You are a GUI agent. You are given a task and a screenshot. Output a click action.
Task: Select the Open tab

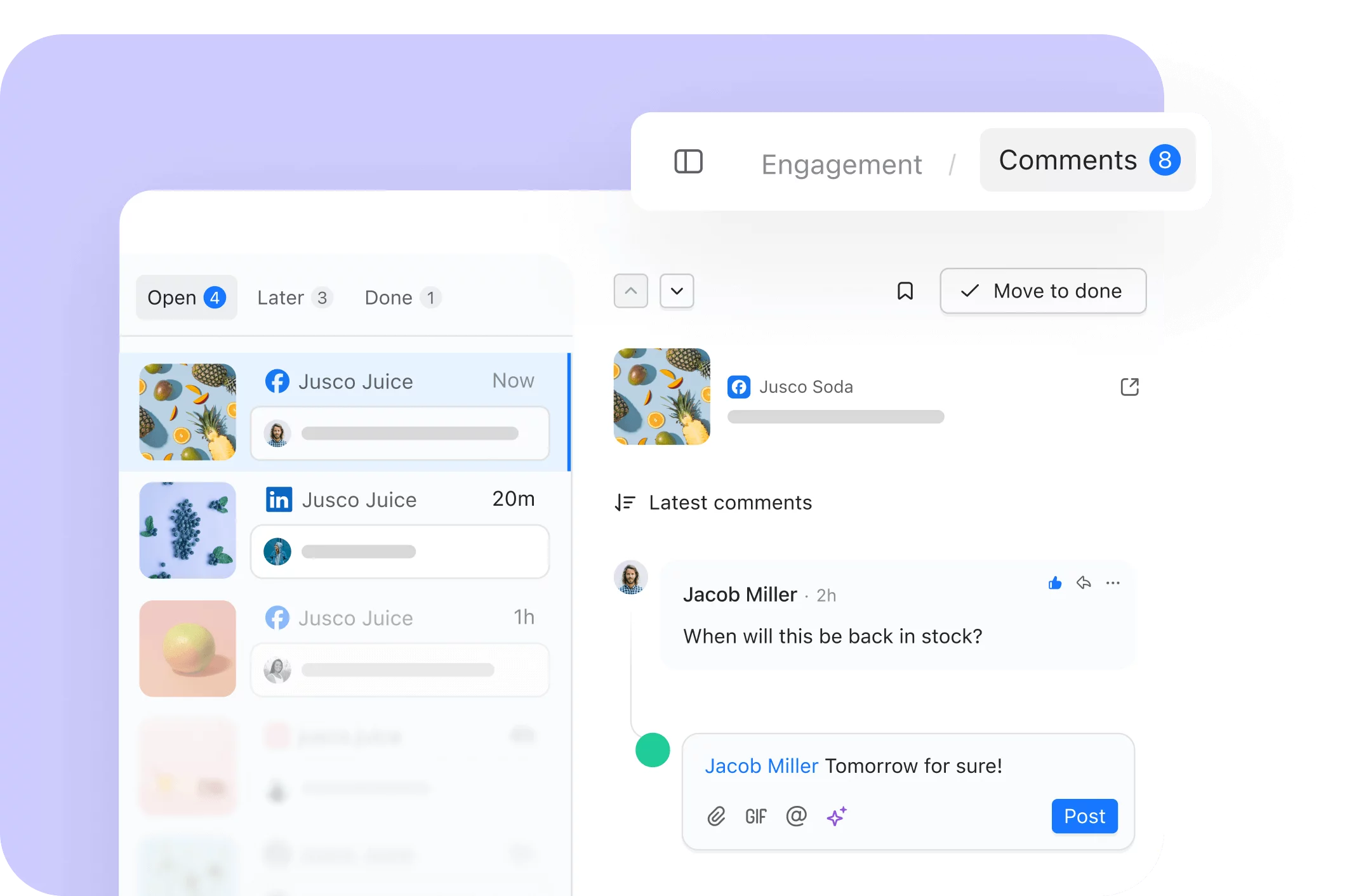(186, 298)
